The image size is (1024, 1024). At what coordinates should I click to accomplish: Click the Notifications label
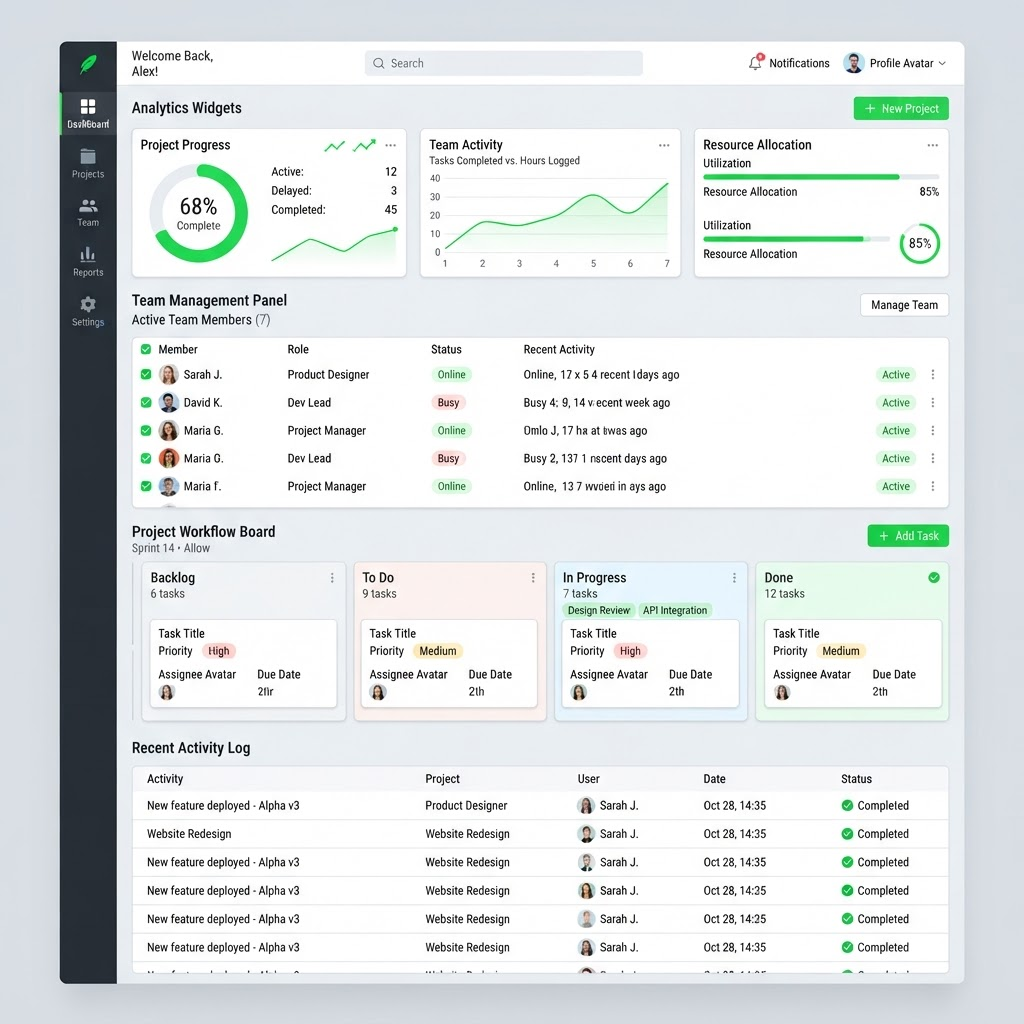799,63
